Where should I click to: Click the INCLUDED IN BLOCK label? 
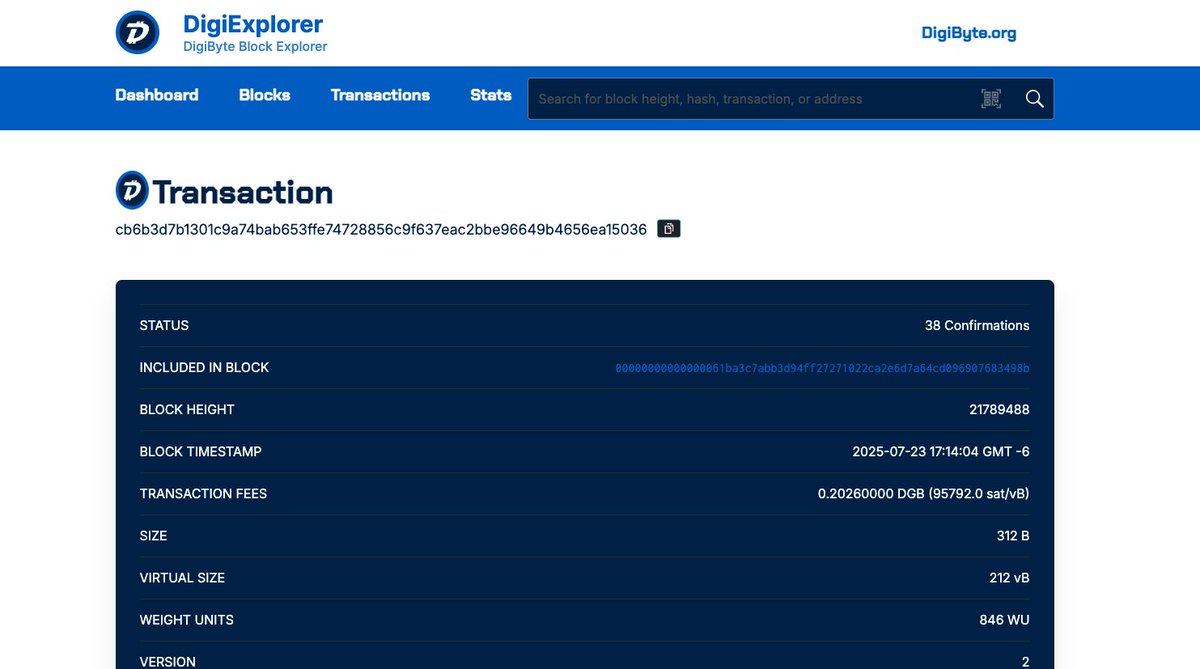point(204,367)
